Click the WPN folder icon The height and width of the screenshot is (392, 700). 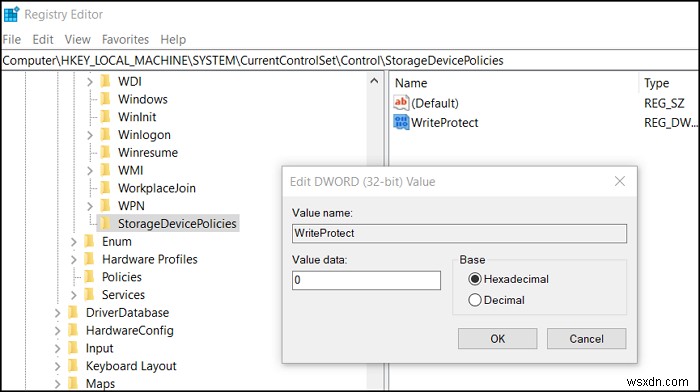106,206
